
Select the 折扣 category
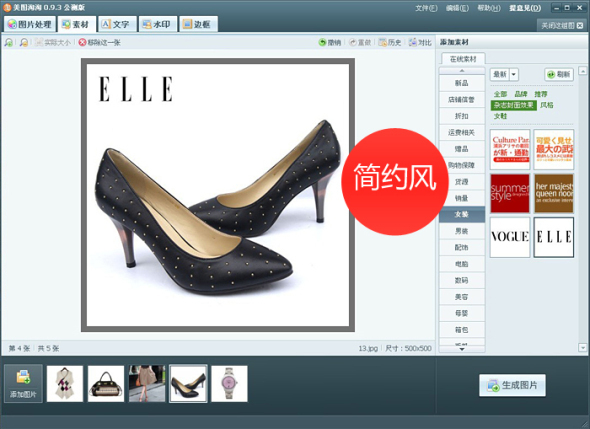click(462, 116)
